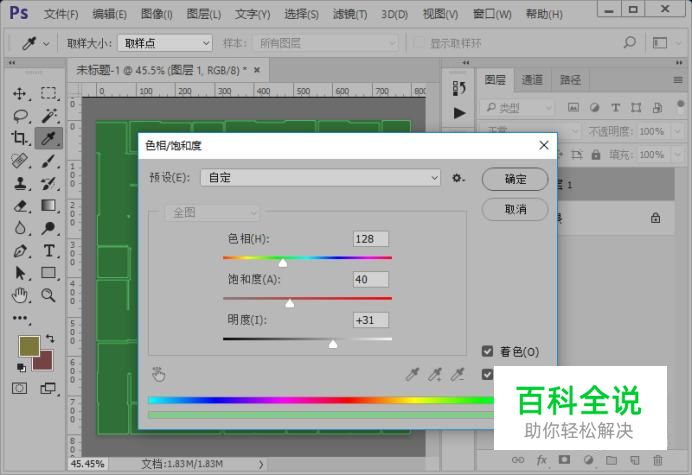Confirm with the 确定 button

(x=515, y=179)
